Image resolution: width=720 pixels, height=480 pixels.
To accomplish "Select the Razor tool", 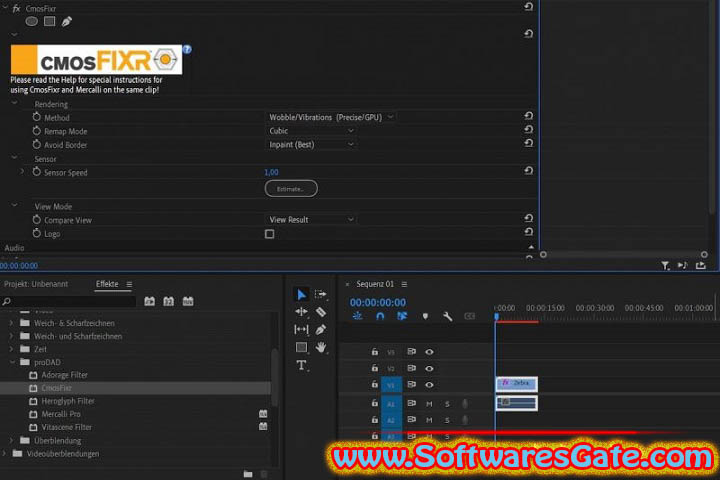I will [x=321, y=312].
